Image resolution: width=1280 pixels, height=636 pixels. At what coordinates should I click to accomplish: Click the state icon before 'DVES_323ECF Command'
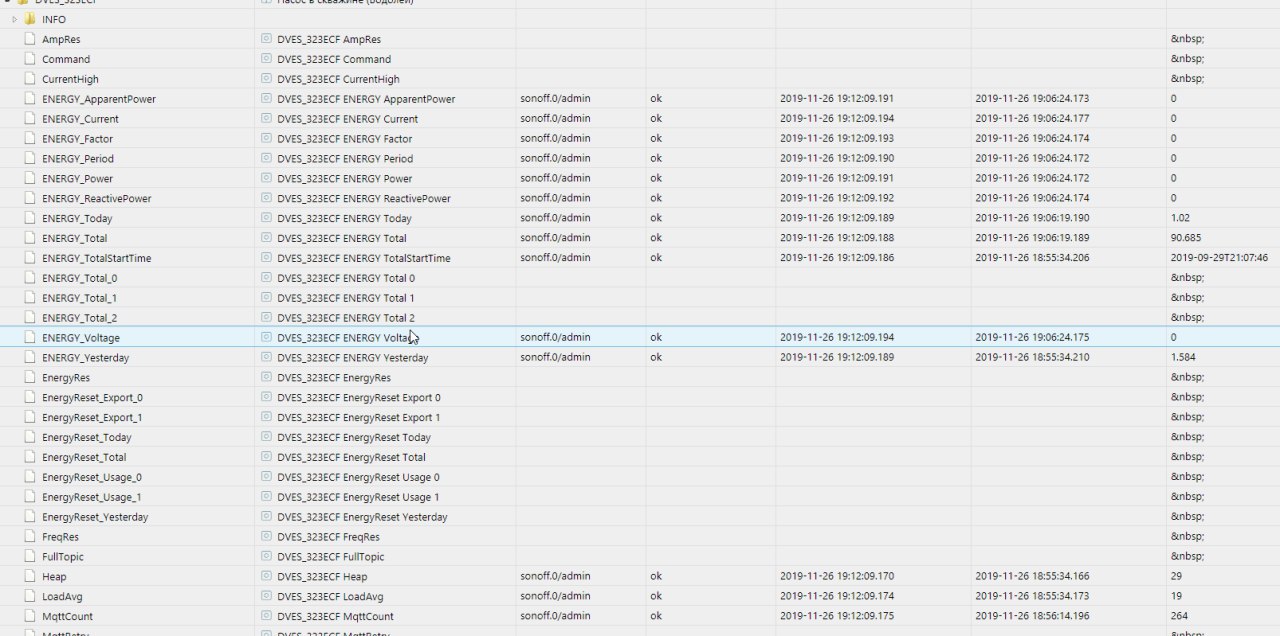click(x=266, y=59)
